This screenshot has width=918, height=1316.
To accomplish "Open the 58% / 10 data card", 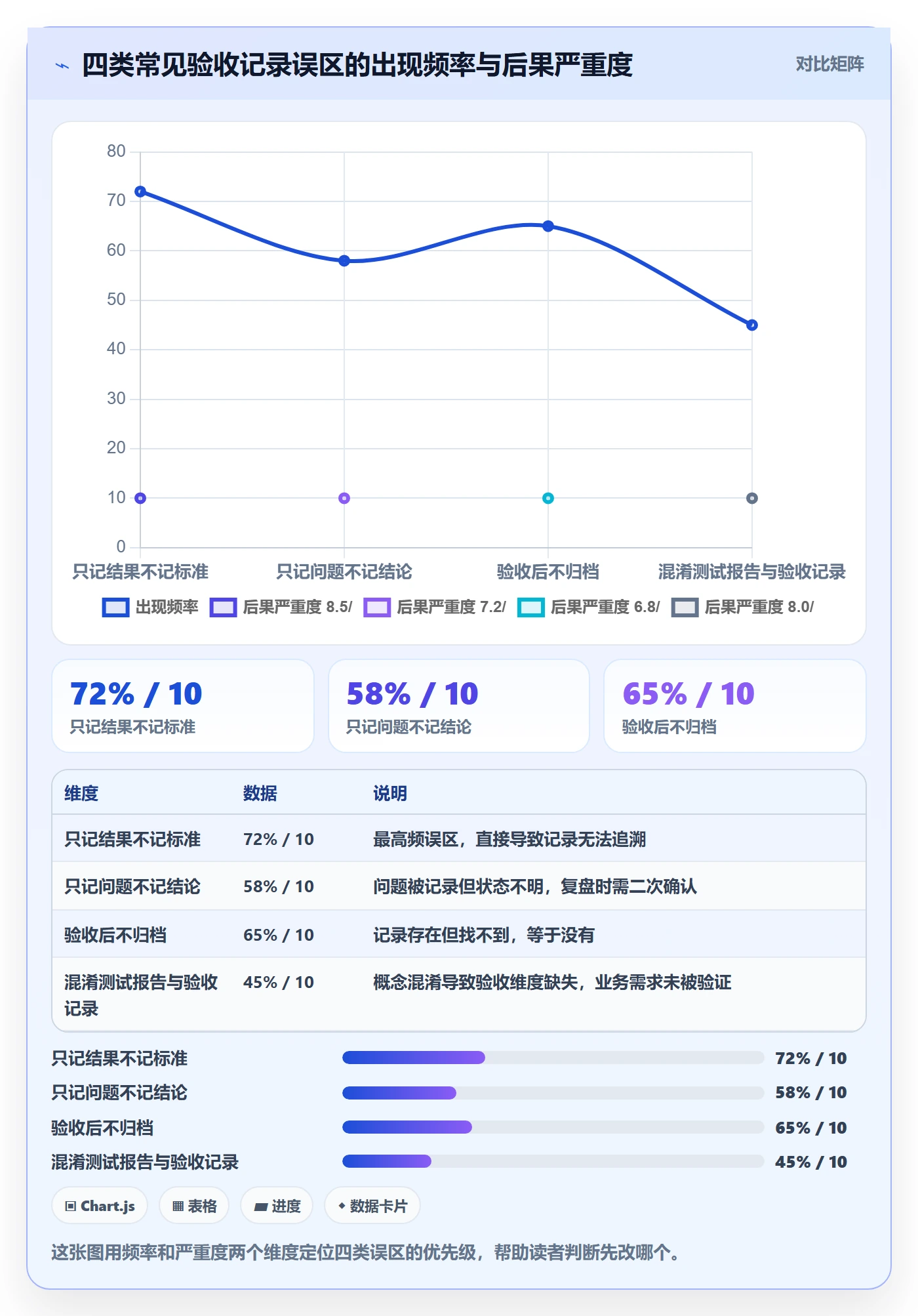I will click(x=459, y=706).
